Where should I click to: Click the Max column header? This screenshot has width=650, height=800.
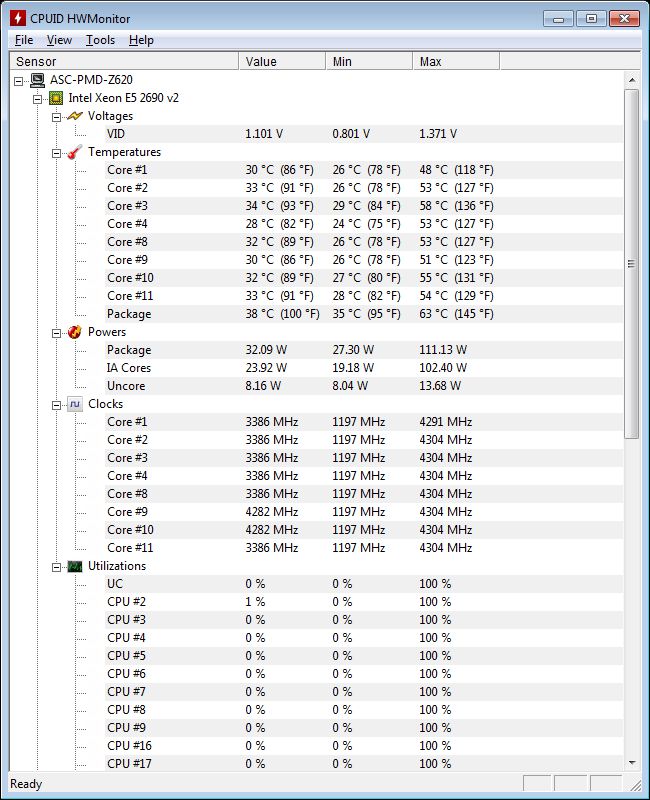click(456, 61)
